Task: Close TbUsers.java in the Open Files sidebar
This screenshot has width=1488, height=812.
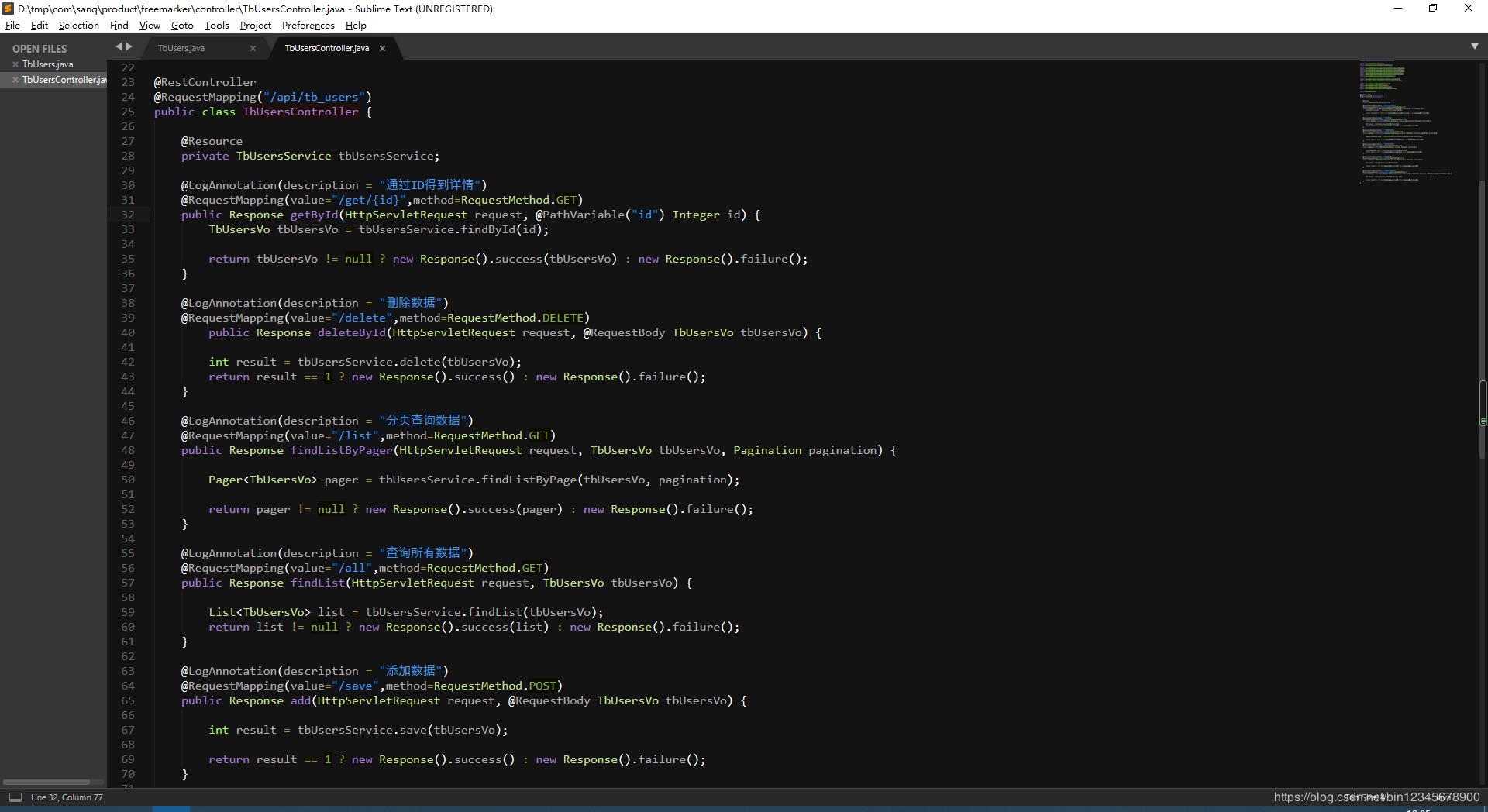Action: click(x=15, y=64)
